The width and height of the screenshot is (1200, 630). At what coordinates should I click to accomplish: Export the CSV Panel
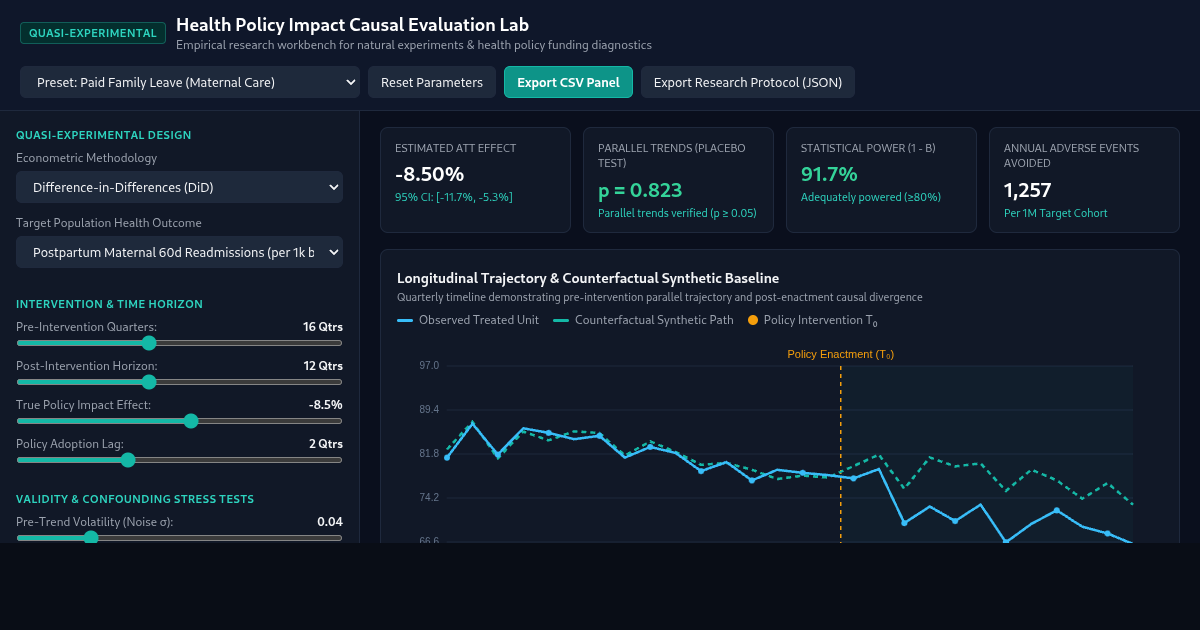pos(568,82)
